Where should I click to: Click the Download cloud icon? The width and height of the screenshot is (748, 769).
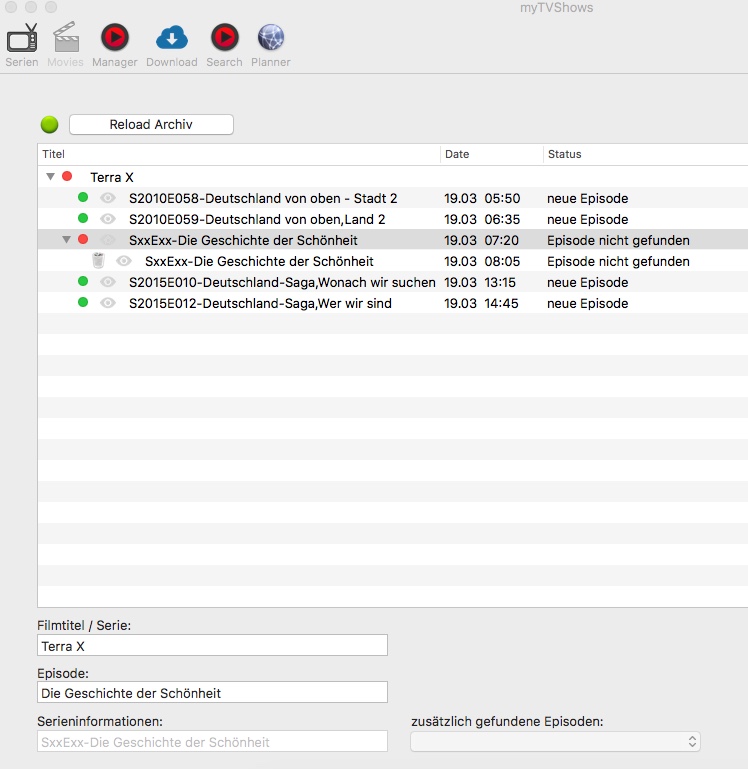[171, 39]
